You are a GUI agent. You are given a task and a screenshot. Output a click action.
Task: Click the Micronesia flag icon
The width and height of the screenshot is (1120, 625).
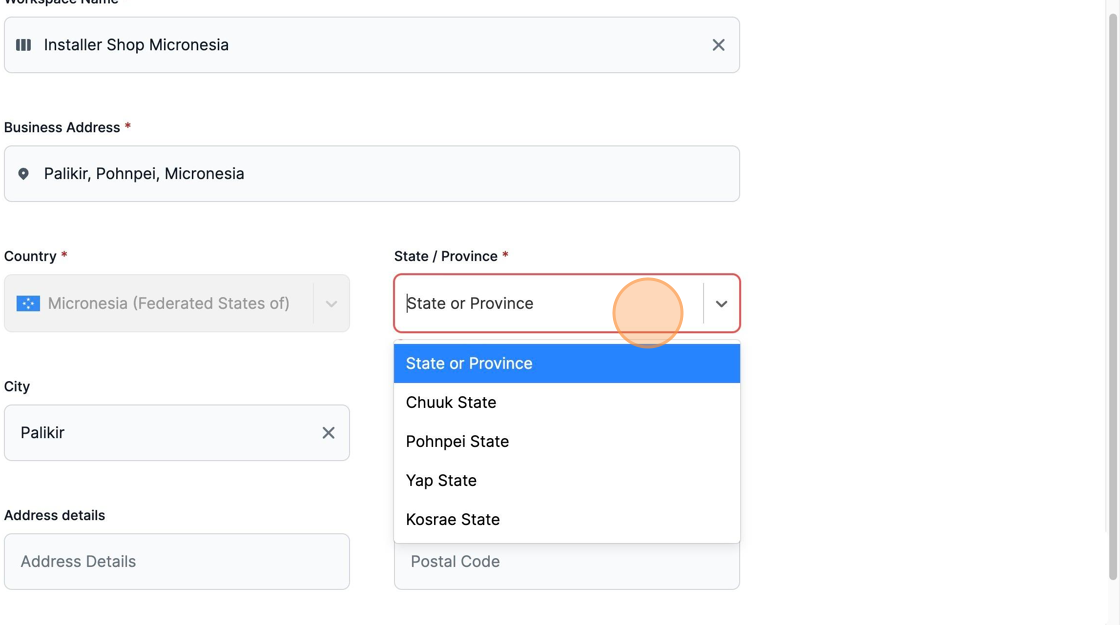(28, 304)
